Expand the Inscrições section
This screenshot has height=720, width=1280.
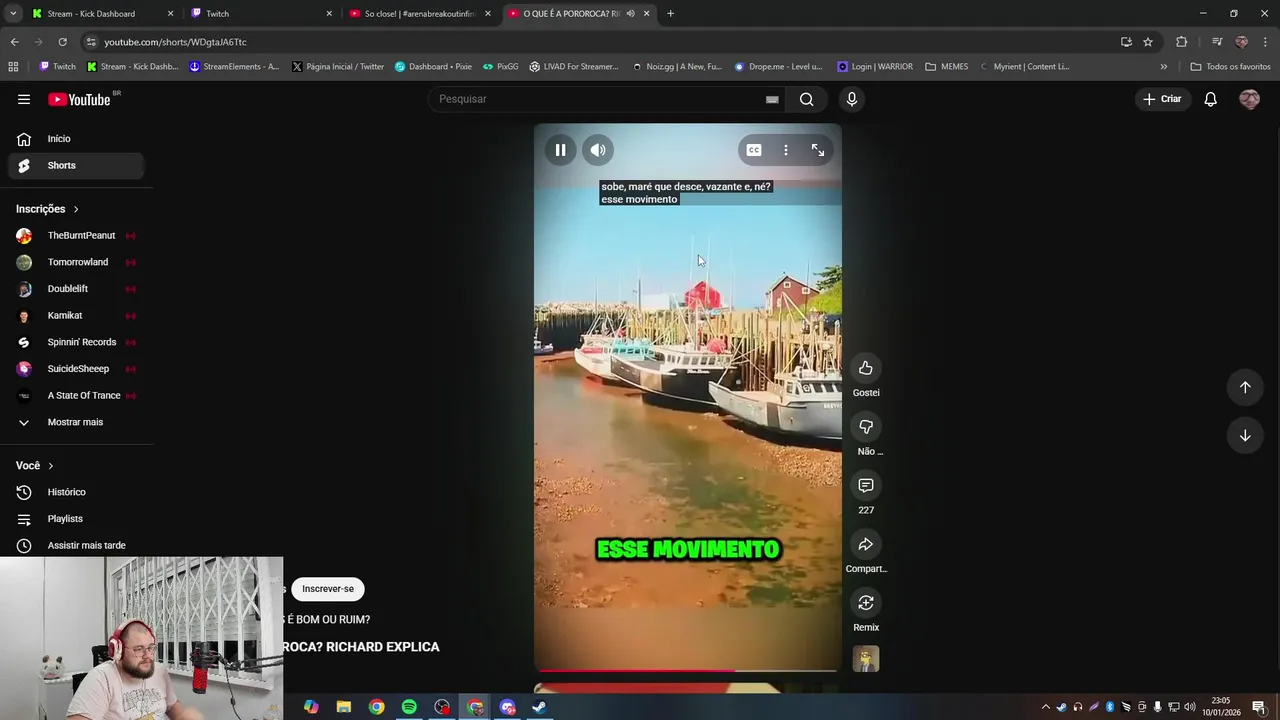[x=48, y=209]
